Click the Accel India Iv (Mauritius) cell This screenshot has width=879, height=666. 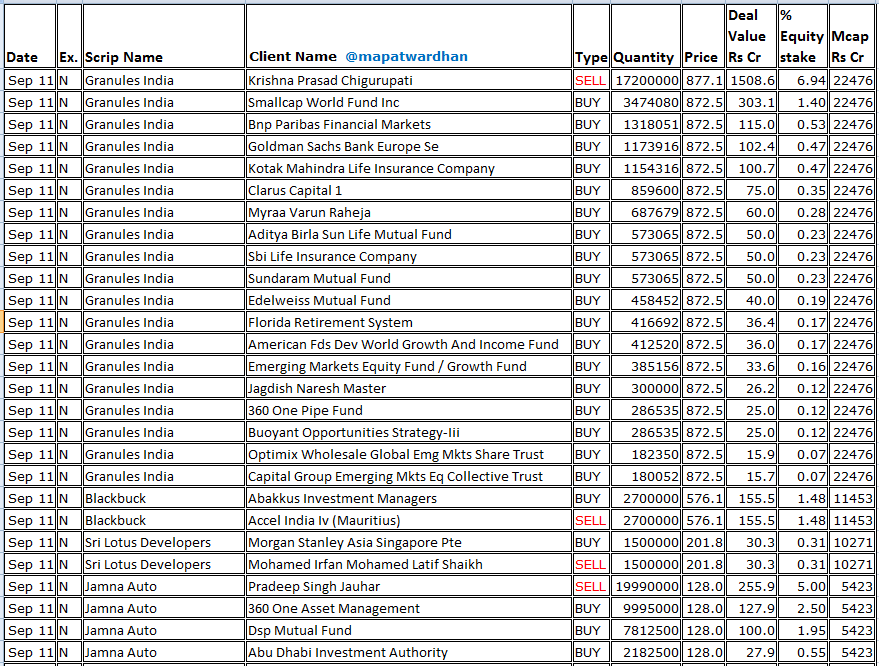(x=409, y=520)
